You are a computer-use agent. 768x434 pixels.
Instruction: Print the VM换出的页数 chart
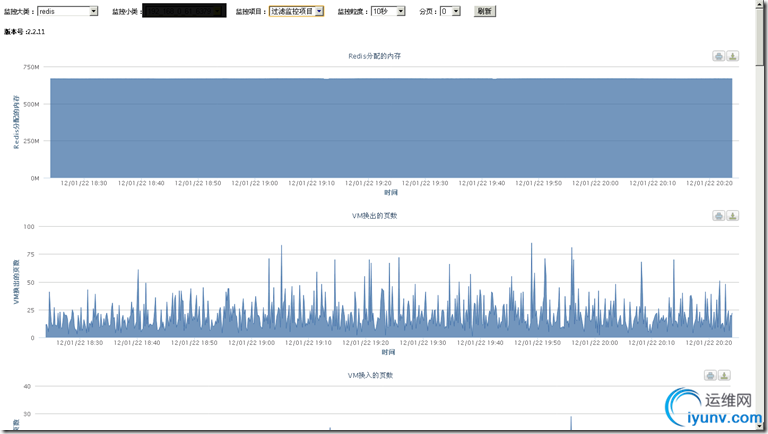tap(719, 216)
